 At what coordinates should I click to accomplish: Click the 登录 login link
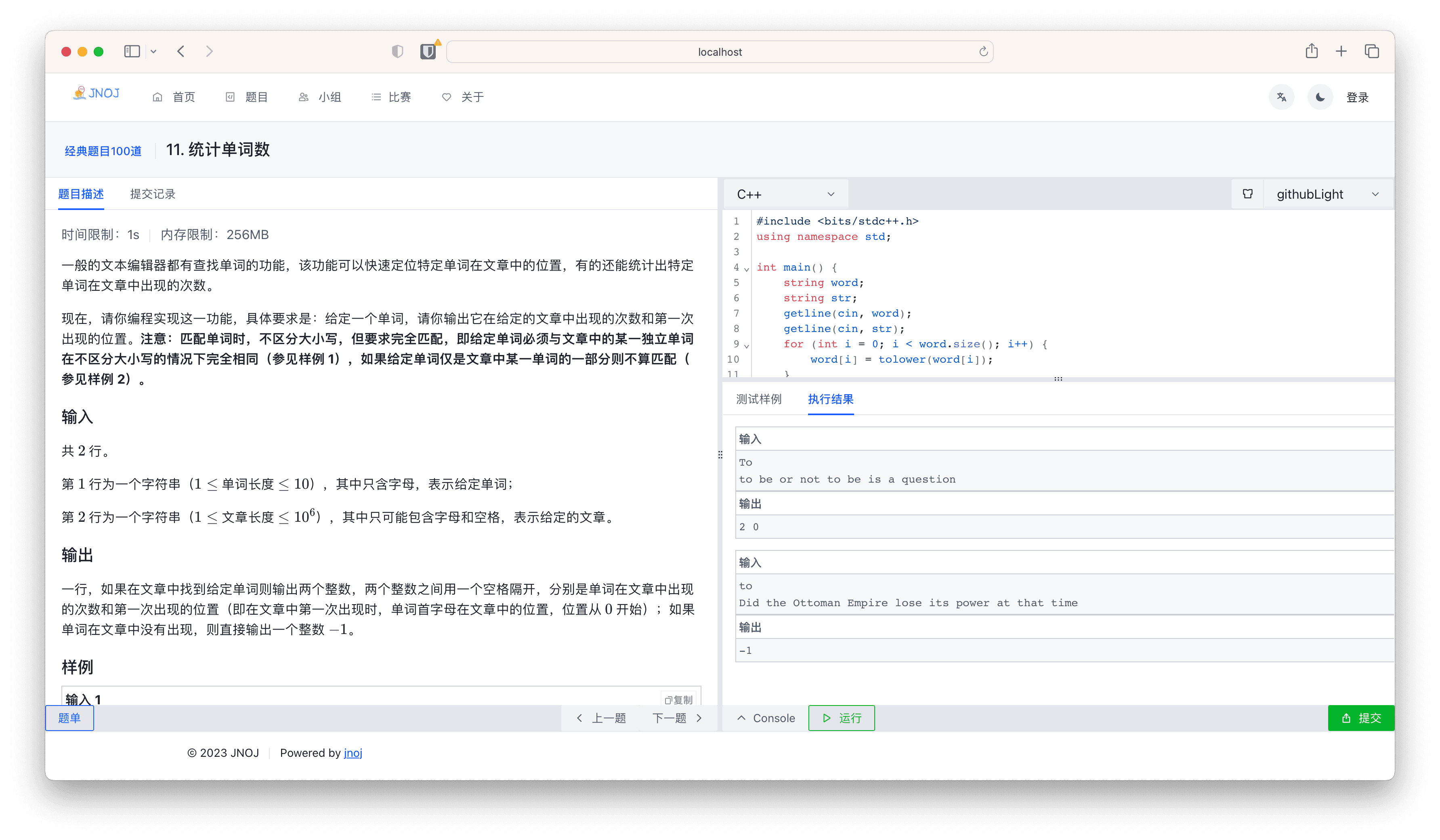pos(1357,98)
